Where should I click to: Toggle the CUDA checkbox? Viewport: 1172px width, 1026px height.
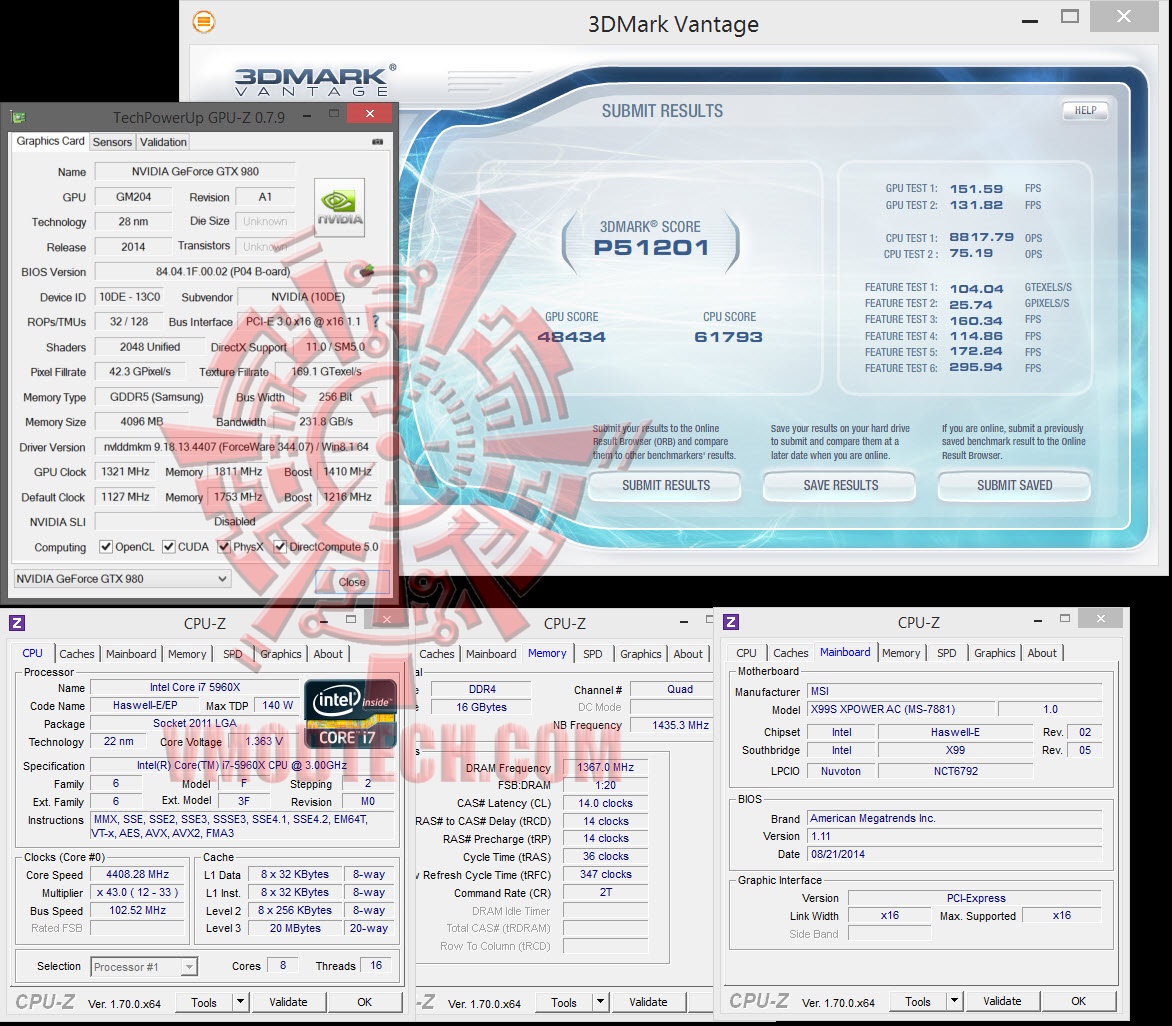pyautogui.click(x=169, y=547)
